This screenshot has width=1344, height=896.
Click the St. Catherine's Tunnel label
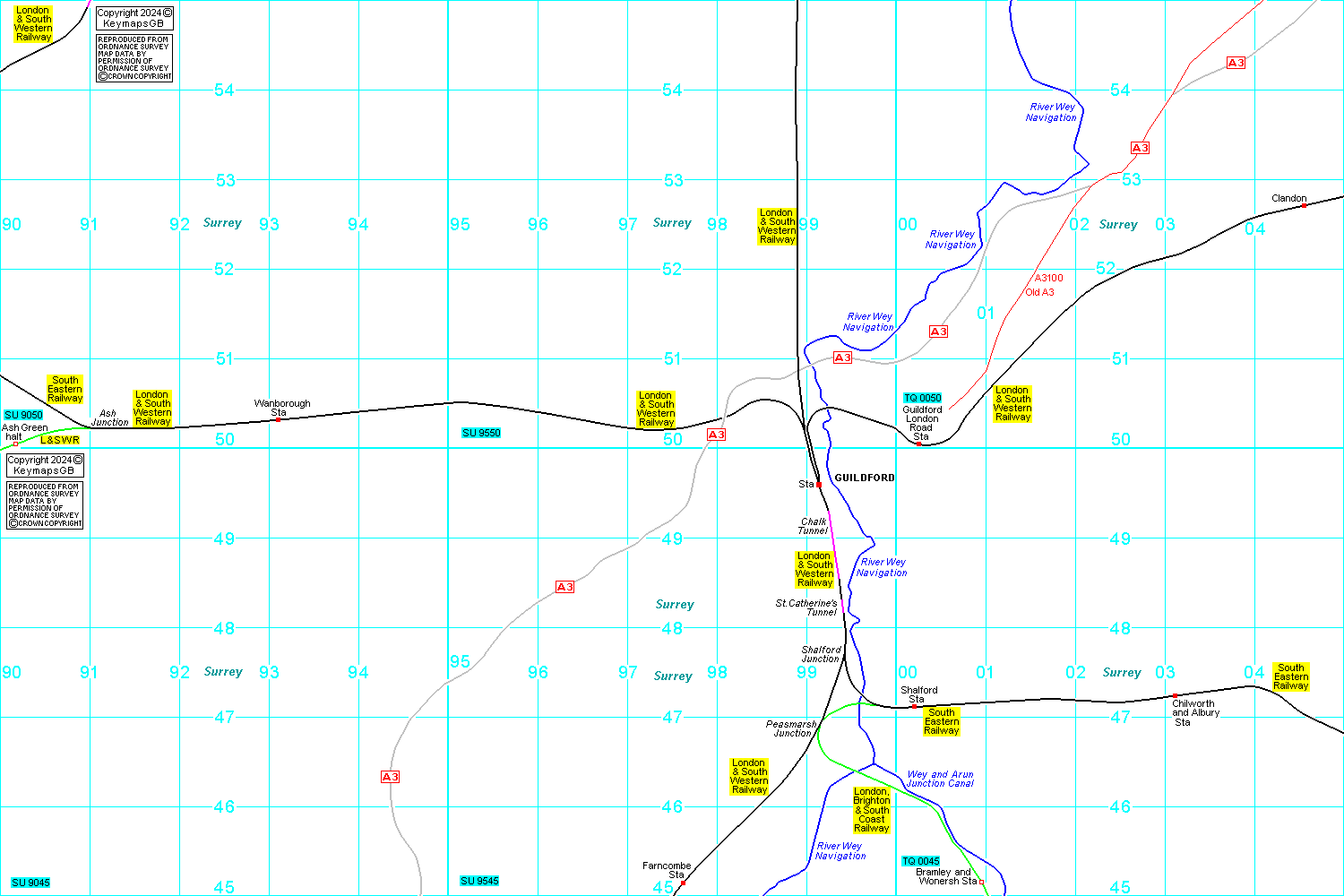click(x=806, y=607)
